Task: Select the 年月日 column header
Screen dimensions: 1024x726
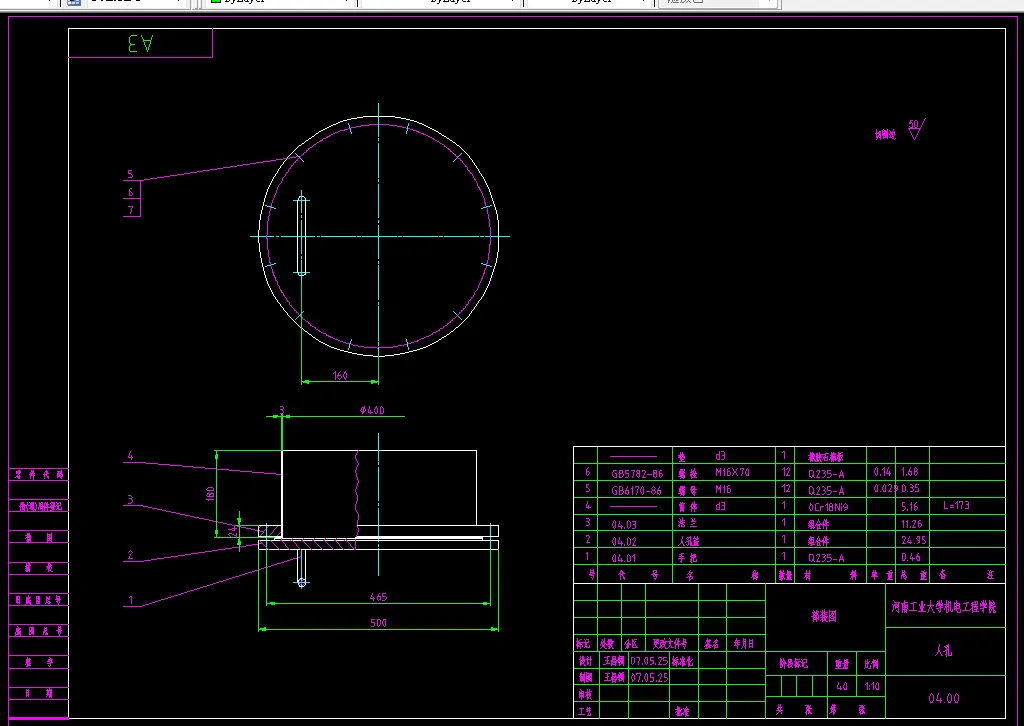Action: [743, 644]
